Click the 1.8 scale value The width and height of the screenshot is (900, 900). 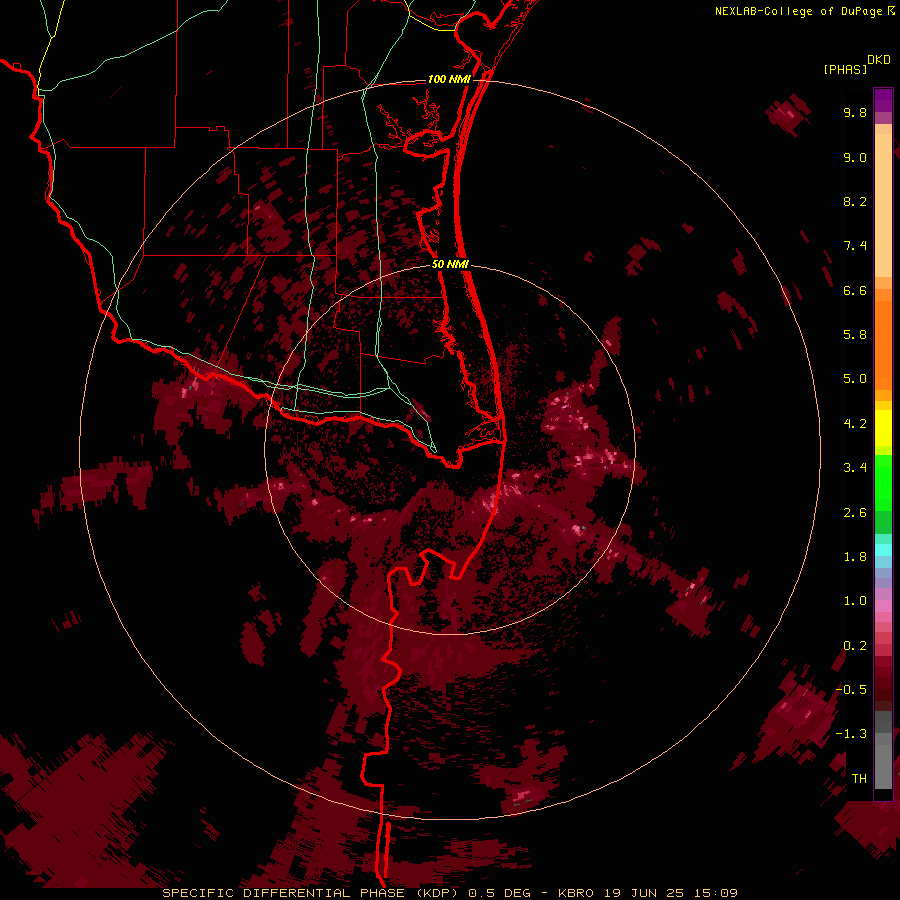tap(855, 557)
